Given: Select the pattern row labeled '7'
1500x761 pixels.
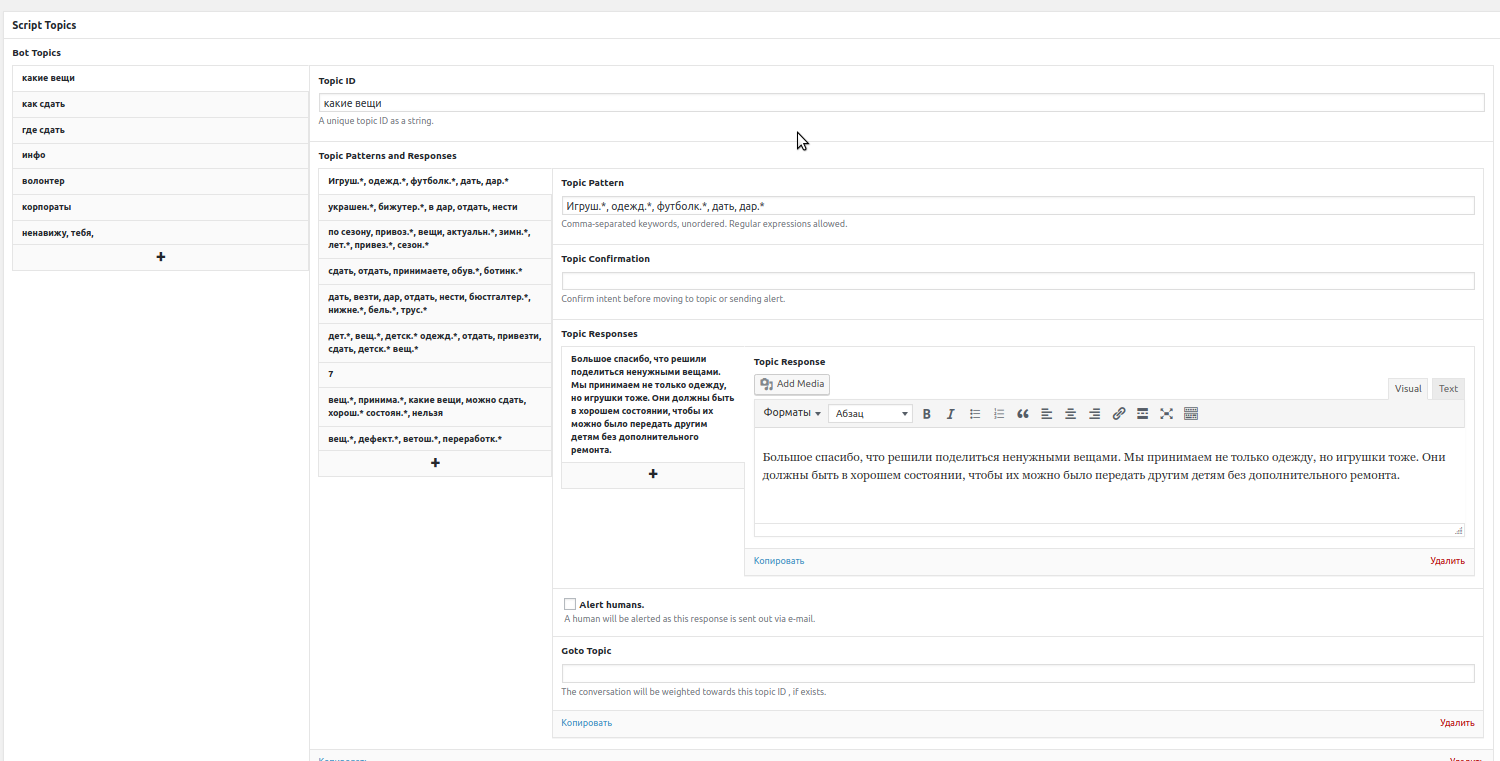Looking at the screenshot, I should point(435,374).
